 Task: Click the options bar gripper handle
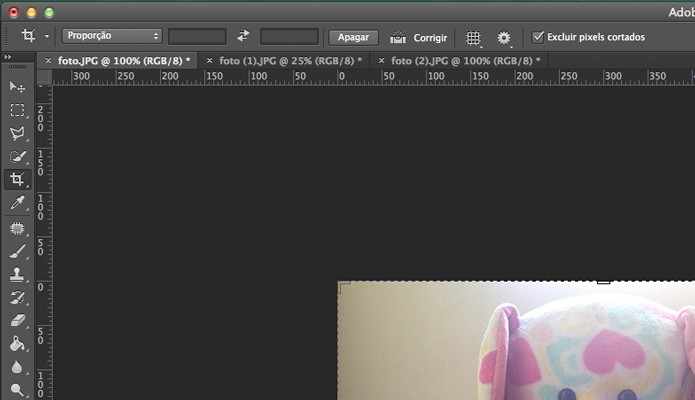(6, 37)
